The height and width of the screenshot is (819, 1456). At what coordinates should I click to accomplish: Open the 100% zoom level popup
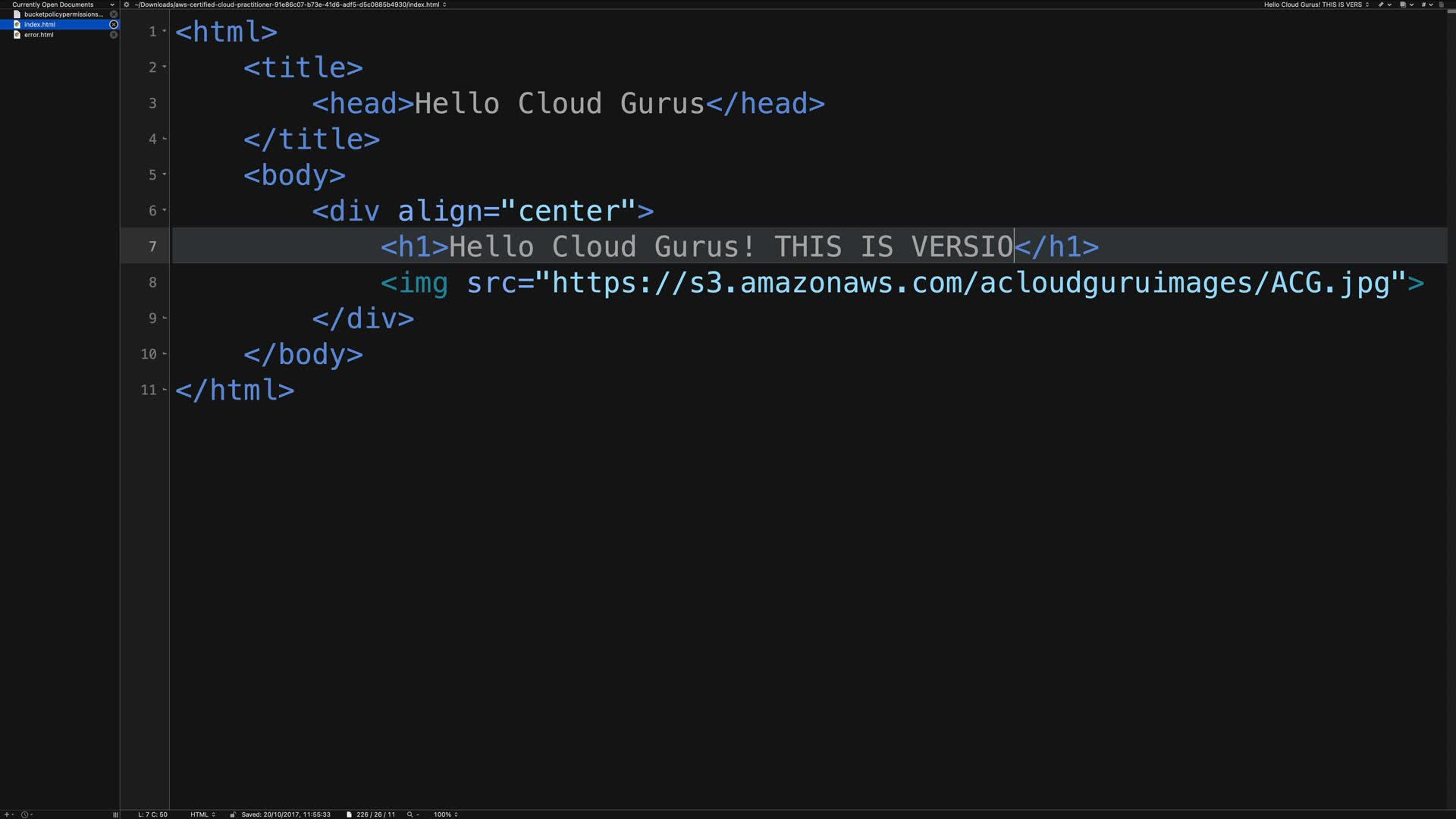point(445,814)
